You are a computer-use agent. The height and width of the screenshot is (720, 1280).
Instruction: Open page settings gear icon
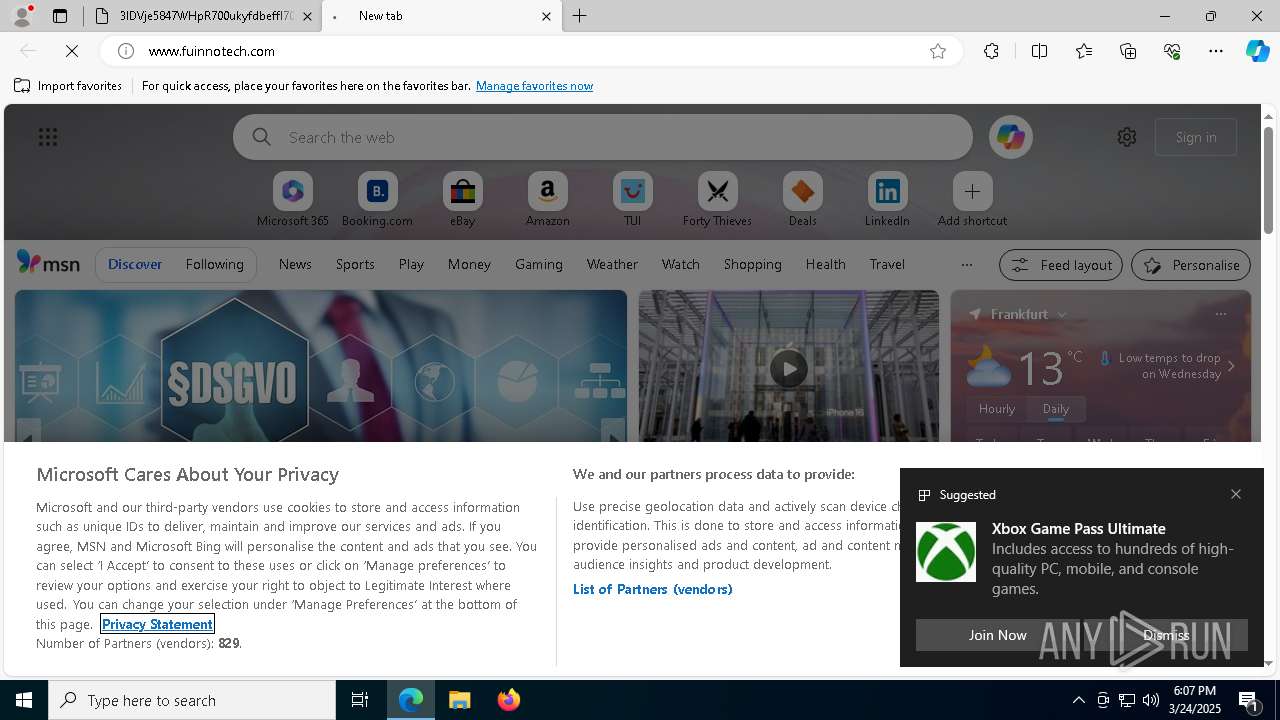[x=1126, y=137]
